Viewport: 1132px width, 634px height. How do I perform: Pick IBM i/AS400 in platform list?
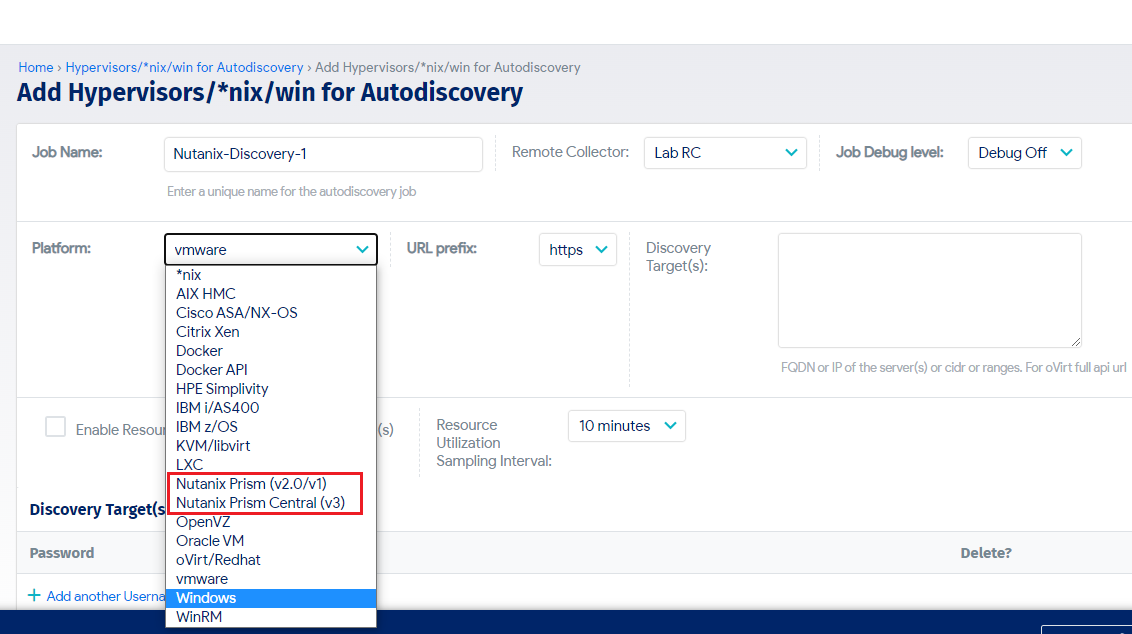coord(271,408)
